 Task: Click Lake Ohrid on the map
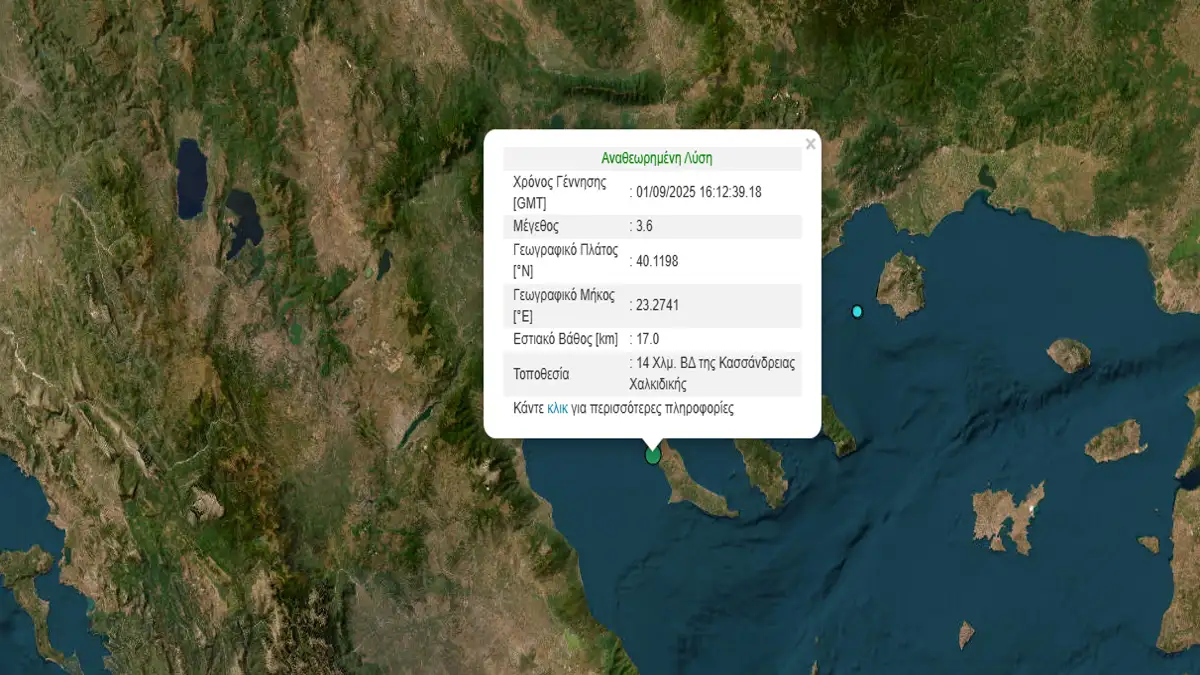click(x=192, y=180)
